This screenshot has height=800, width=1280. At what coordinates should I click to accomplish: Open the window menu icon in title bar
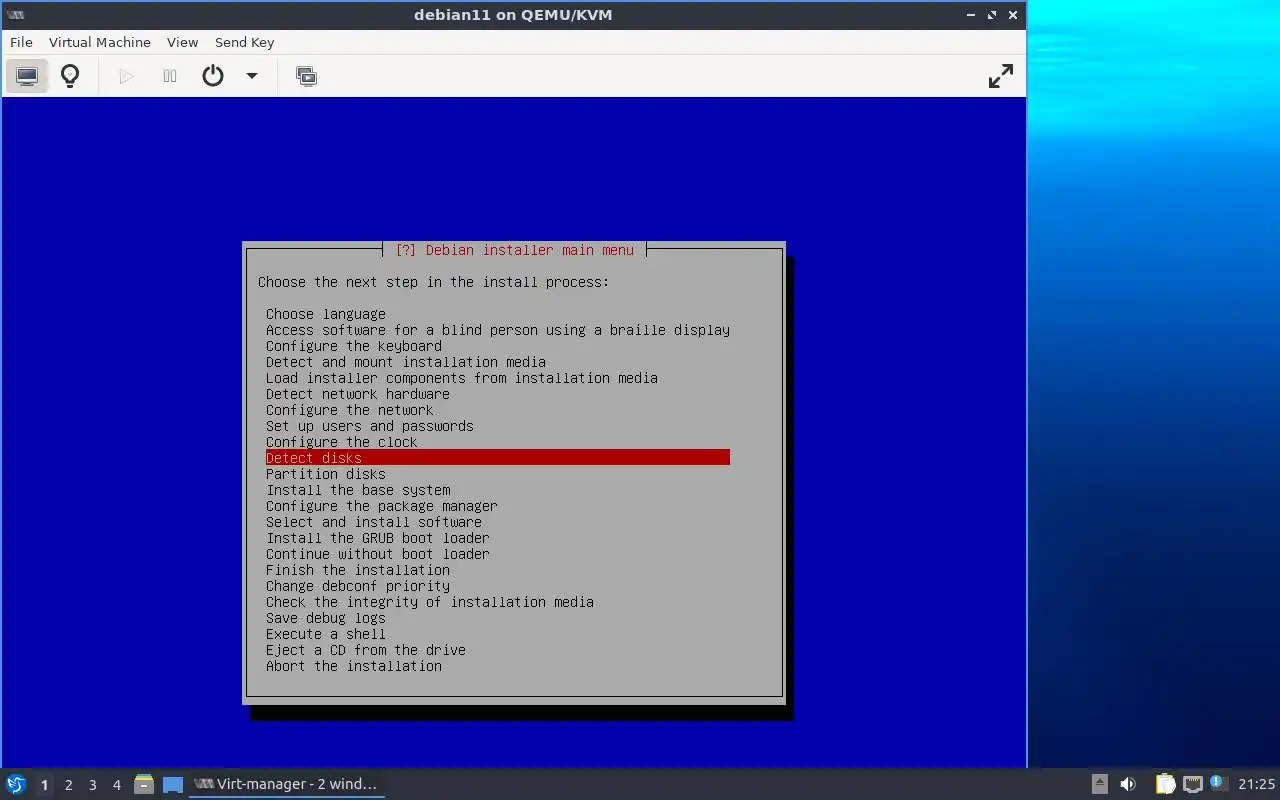(x=15, y=15)
